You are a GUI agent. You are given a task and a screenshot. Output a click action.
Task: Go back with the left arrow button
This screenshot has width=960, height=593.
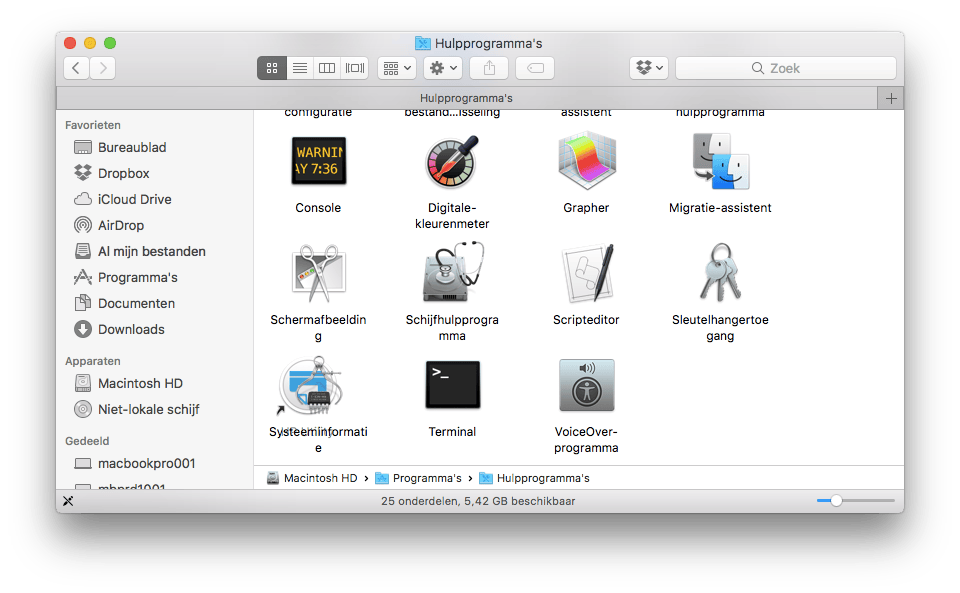pos(76,68)
